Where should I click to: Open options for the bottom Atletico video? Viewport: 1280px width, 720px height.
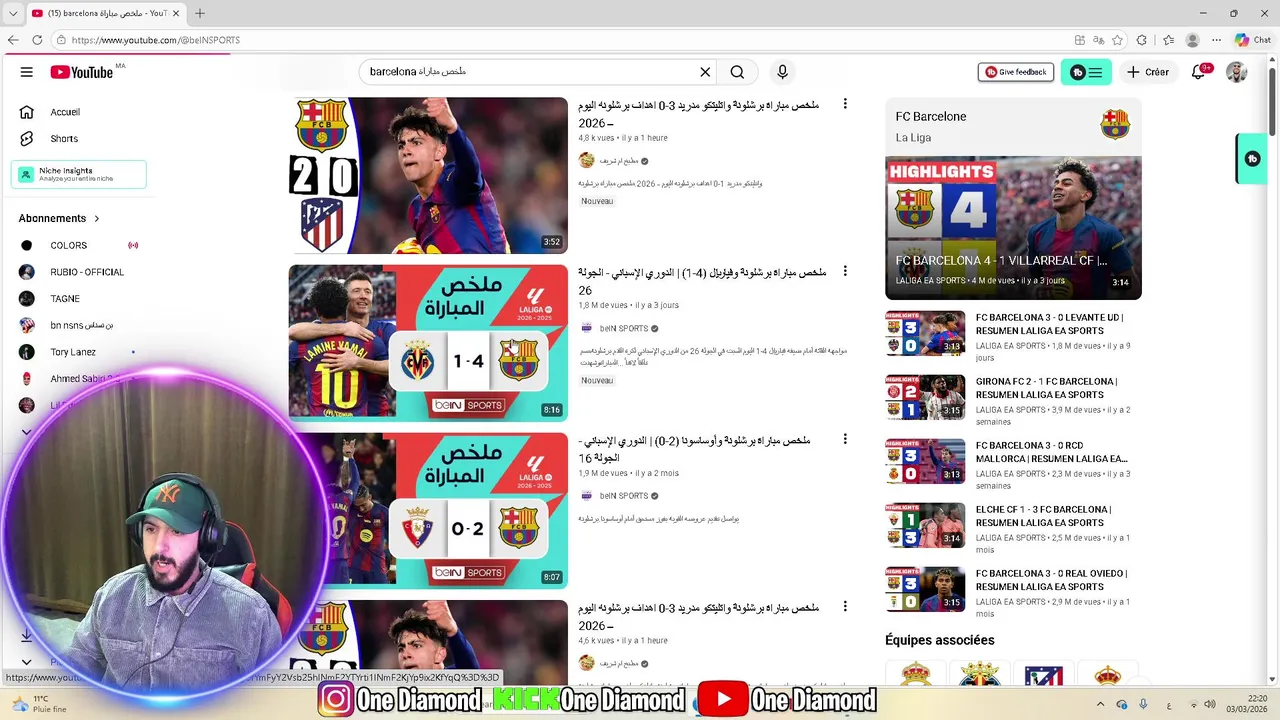pyautogui.click(x=845, y=606)
